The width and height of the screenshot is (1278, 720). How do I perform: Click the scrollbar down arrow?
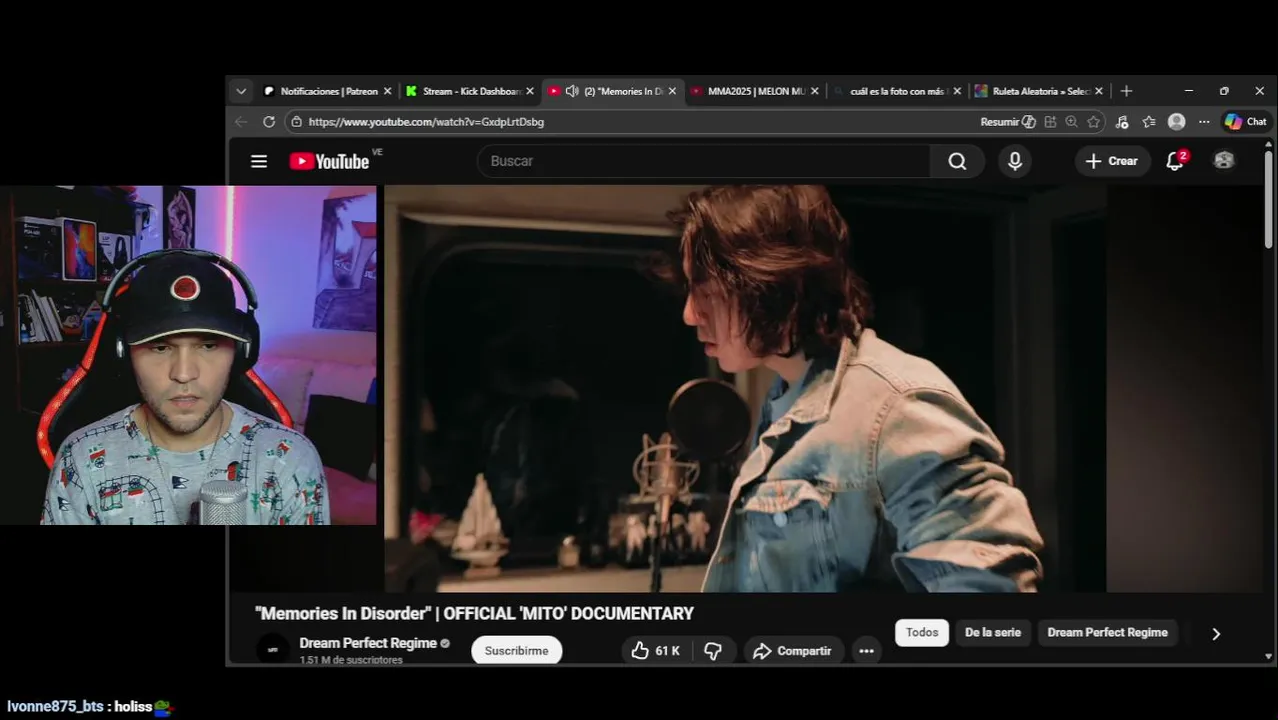click(x=1269, y=657)
